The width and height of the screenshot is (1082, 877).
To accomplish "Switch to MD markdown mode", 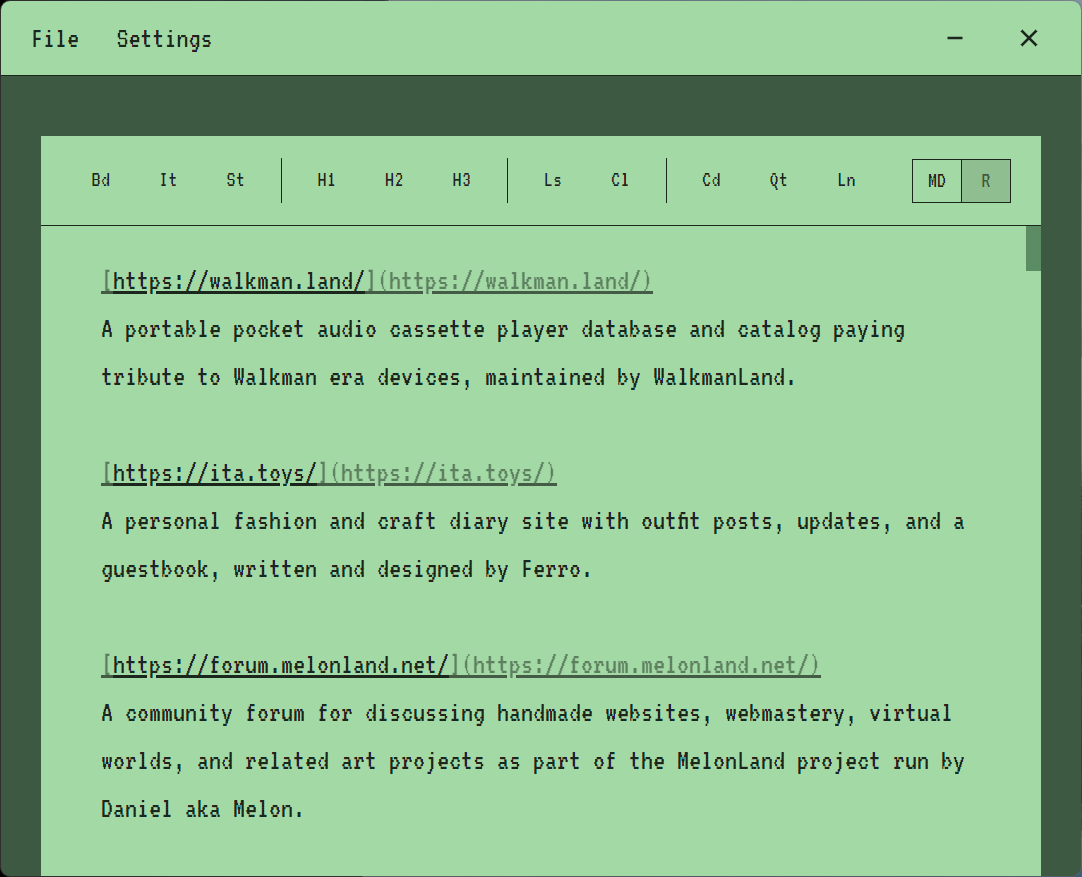I will [x=936, y=181].
